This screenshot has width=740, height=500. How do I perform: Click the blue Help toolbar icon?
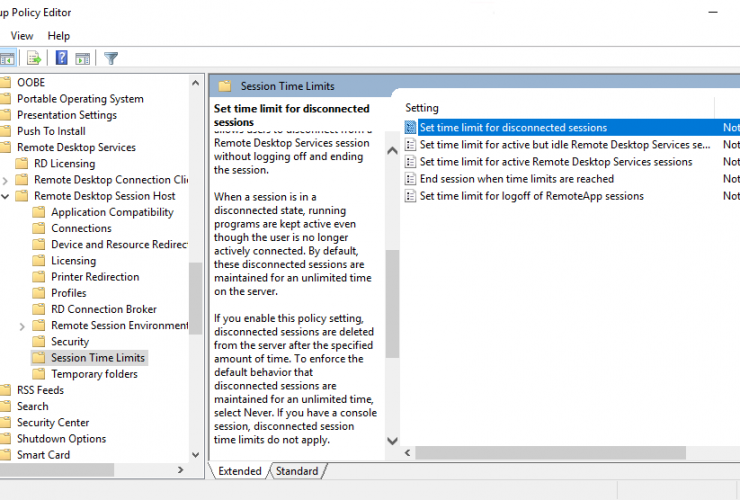coord(62,58)
